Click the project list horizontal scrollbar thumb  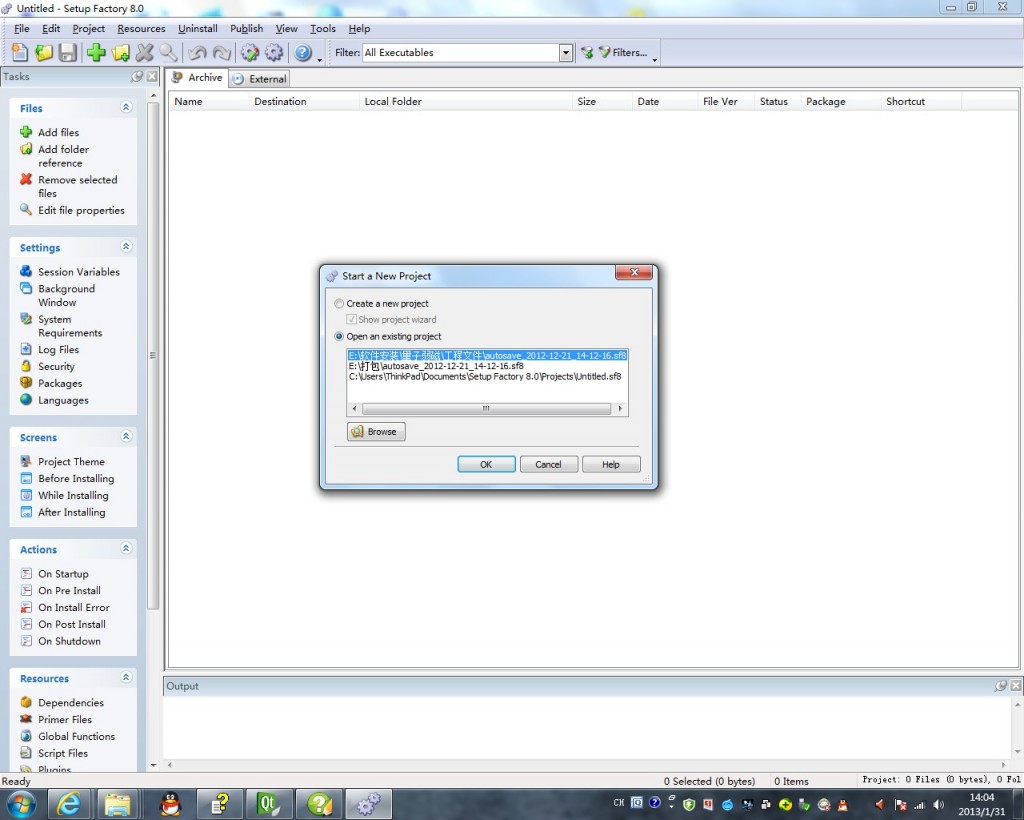pyautogui.click(x=487, y=409)
